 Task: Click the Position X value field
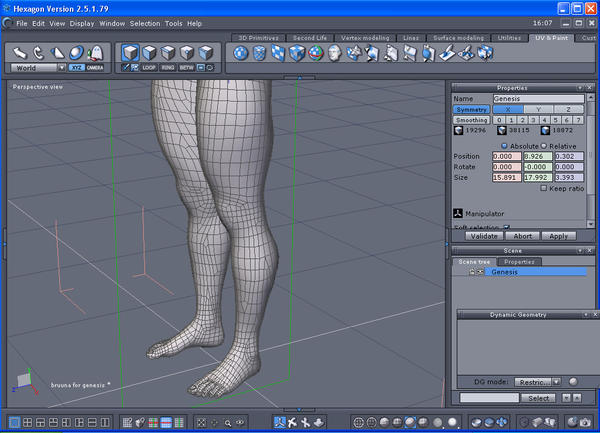pyautogui.click(x=508, y=156)
